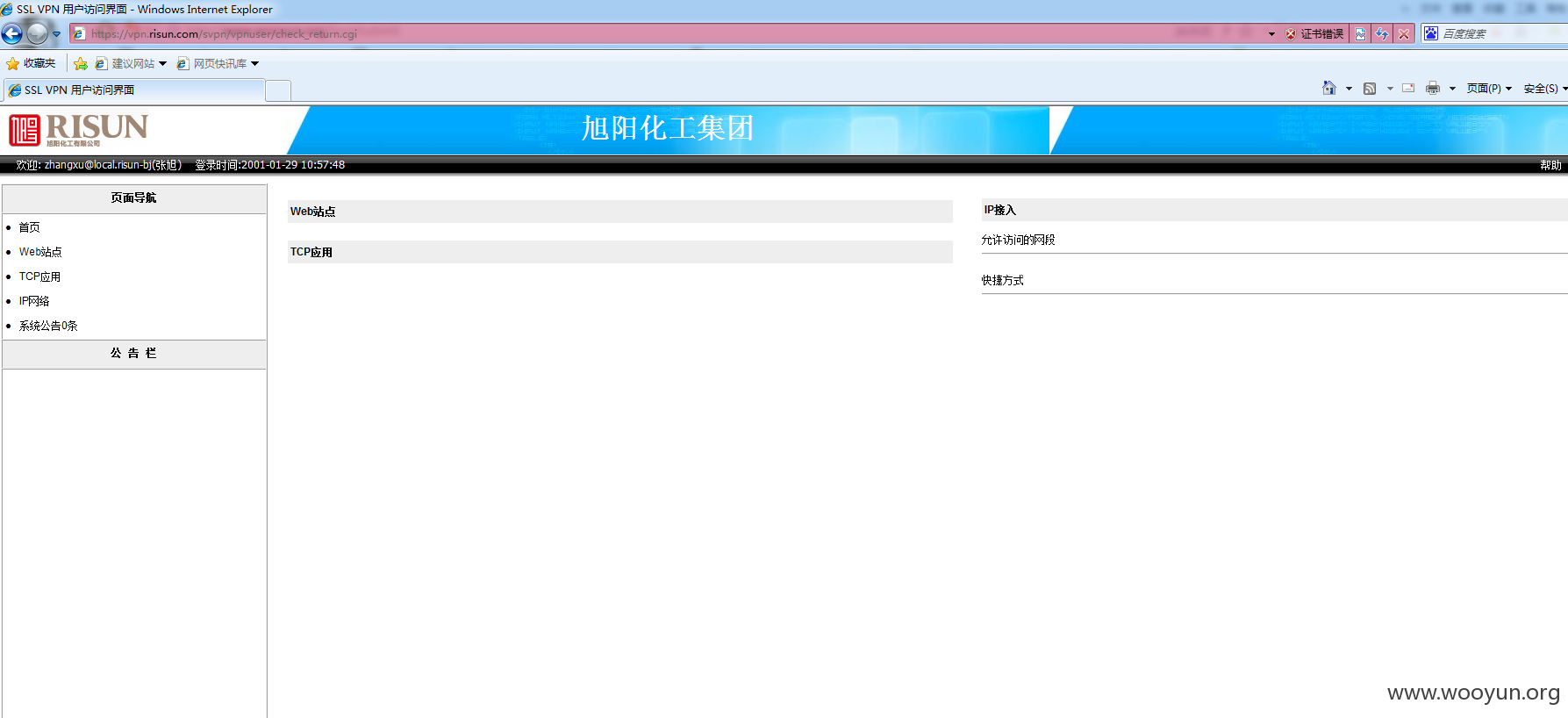Open TCP应用 in the navigation list
This screenshot has height=718, width=1568.
click(x=39, y=276)
